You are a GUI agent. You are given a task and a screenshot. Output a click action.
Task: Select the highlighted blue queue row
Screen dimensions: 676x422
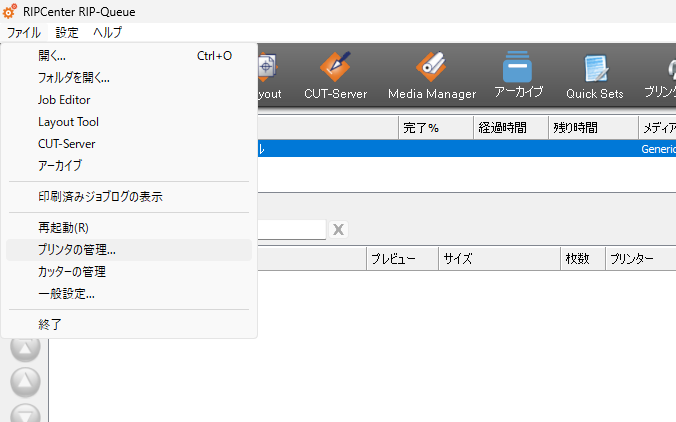(x=467, y=149)
